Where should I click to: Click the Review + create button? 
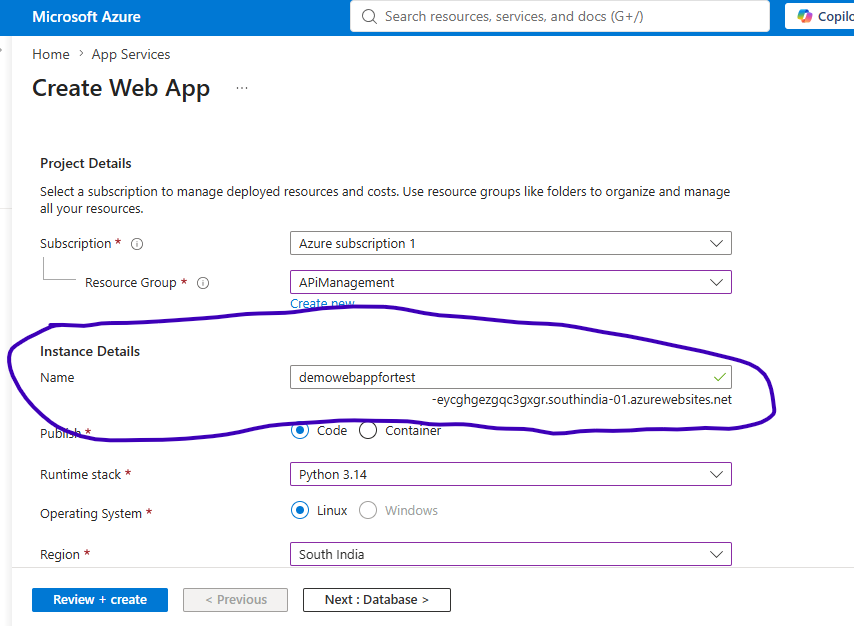coord(100,600)
